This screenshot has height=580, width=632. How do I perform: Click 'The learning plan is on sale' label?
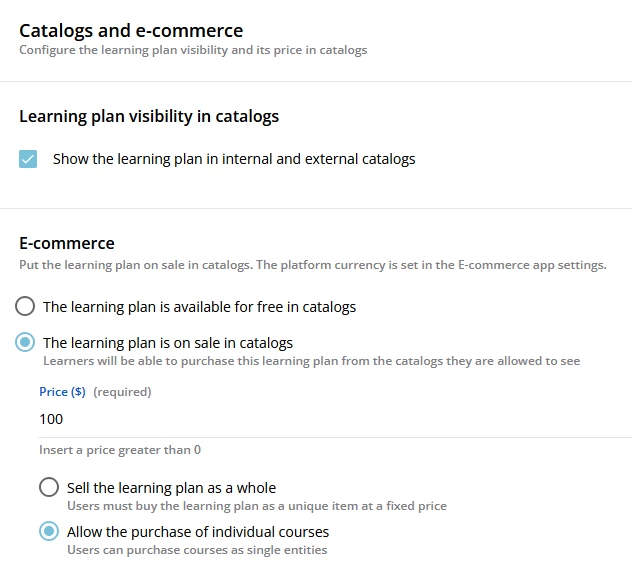click(x=168, y=343)
